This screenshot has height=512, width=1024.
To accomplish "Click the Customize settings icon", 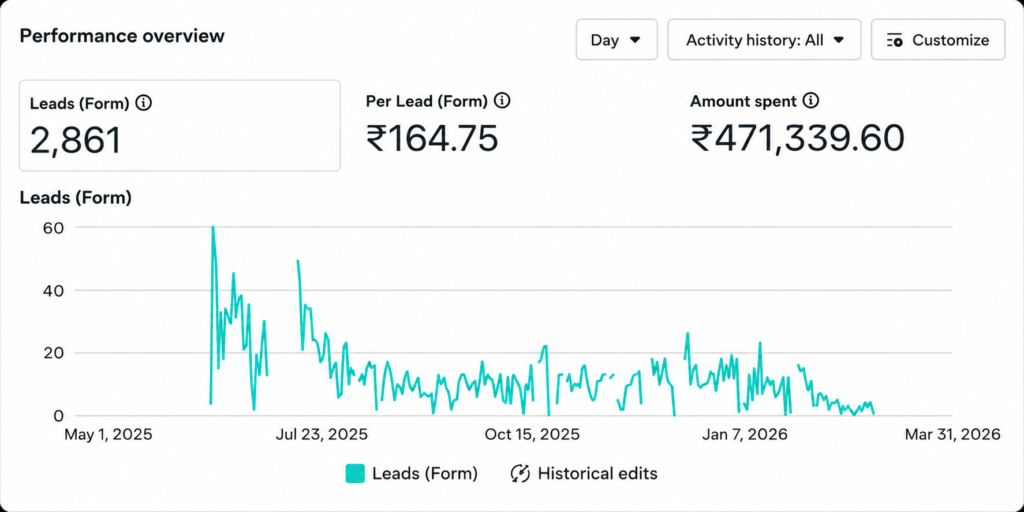I will (895, 40).
